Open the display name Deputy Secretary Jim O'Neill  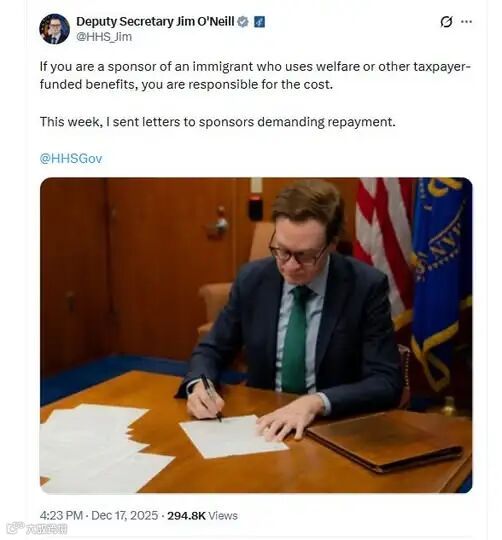coord(155,22)
